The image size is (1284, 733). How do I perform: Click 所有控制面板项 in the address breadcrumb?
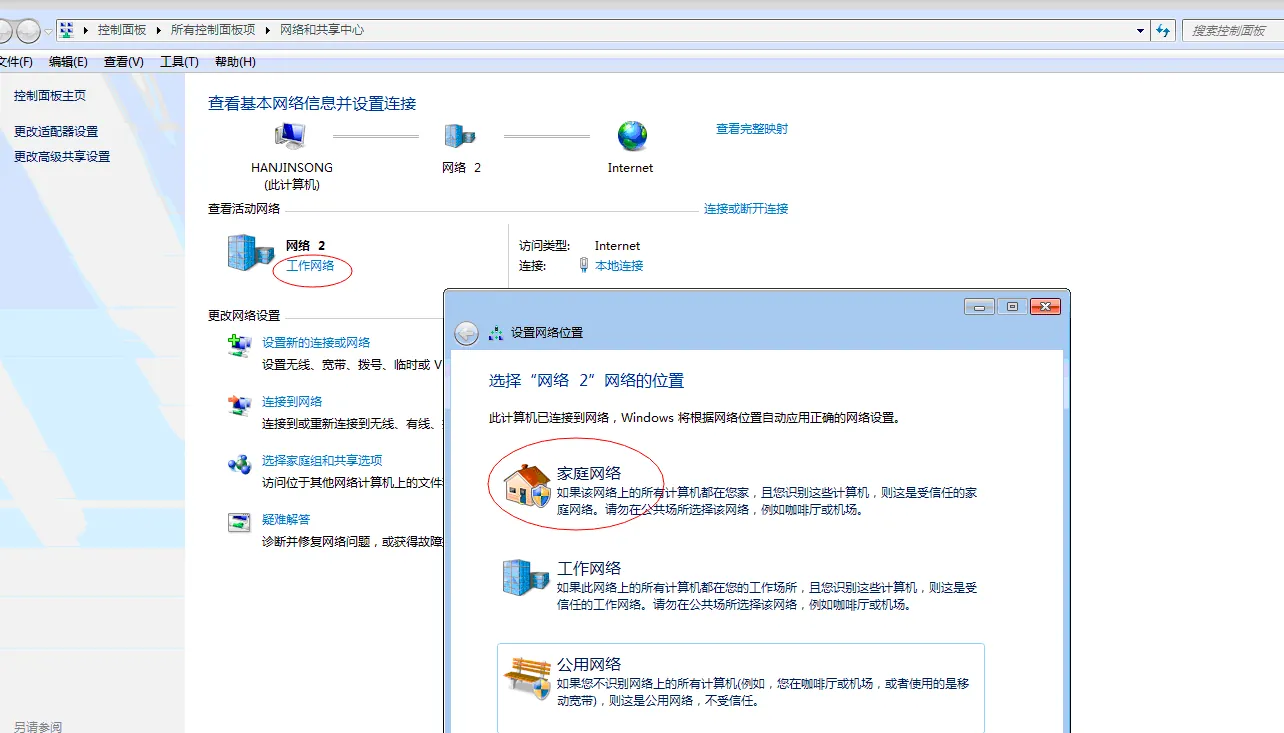(213, 30)
